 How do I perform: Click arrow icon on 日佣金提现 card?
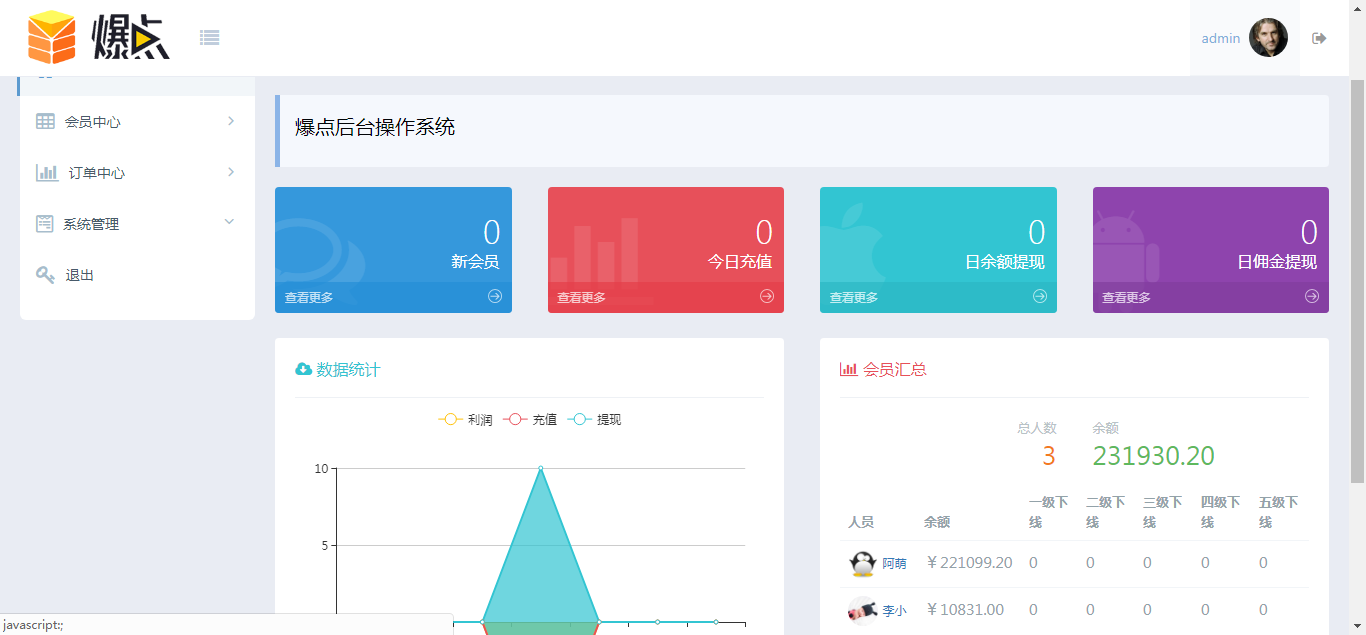pos(1312,296)
